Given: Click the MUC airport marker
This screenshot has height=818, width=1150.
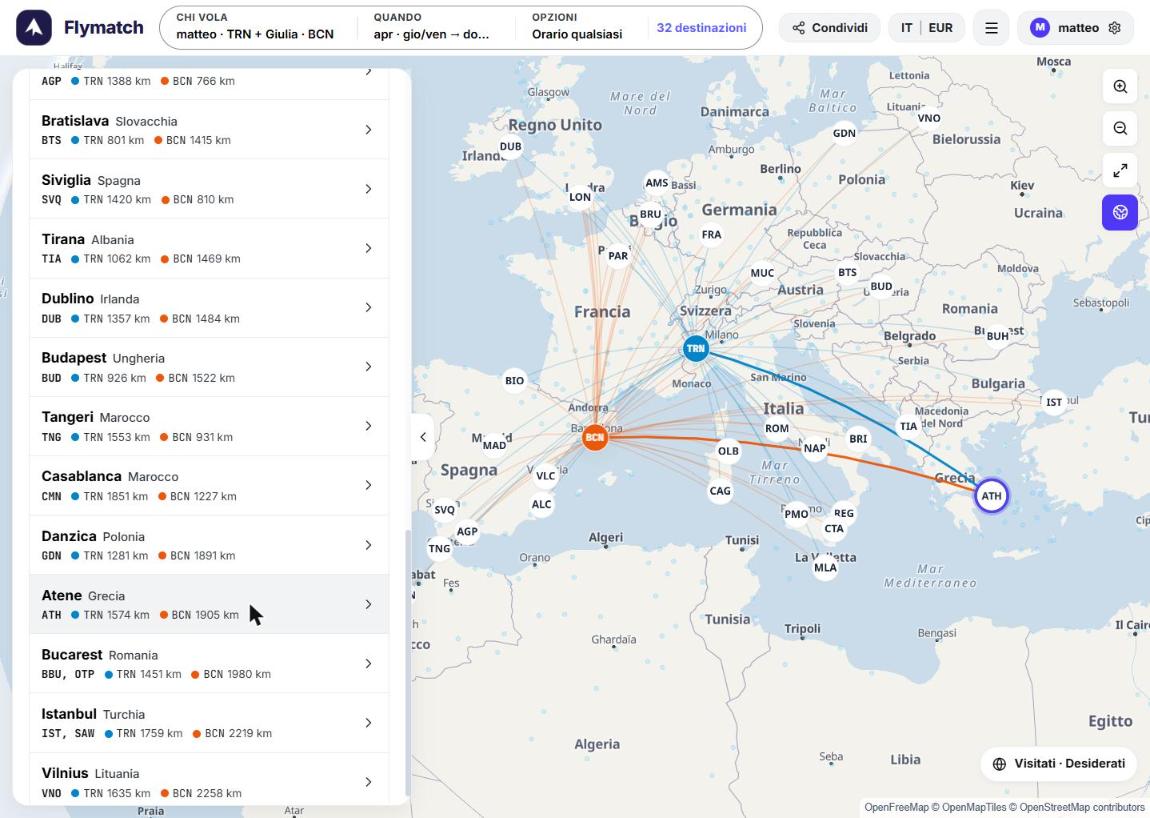Looking at the screenshot, I should [763, 273].
